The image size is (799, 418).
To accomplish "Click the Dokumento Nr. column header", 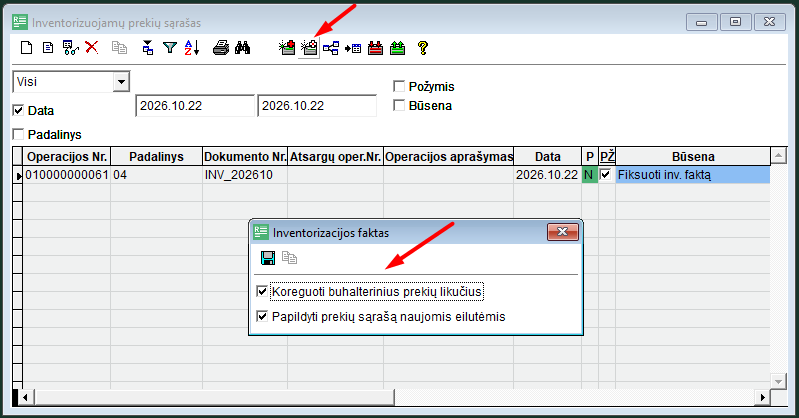I will (245, 156).
